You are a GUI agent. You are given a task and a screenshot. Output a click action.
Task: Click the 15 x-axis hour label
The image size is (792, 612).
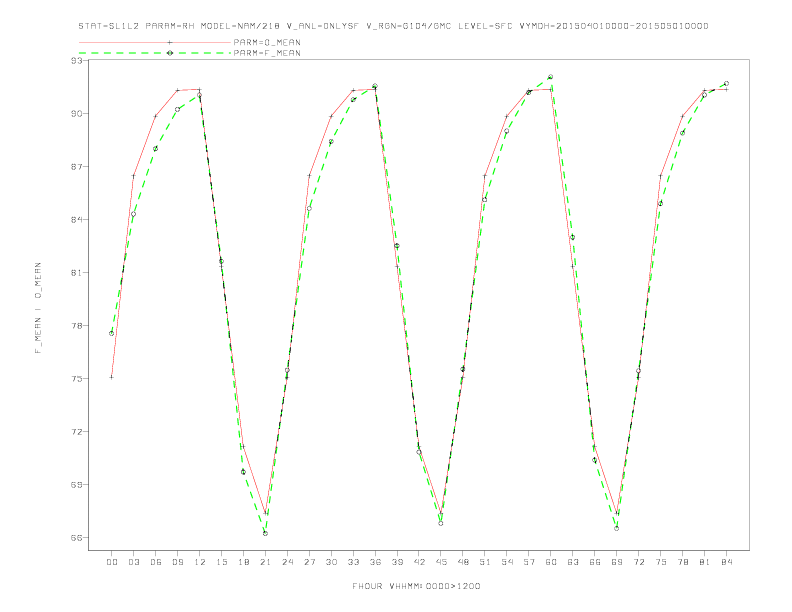[x=222, y=562]
